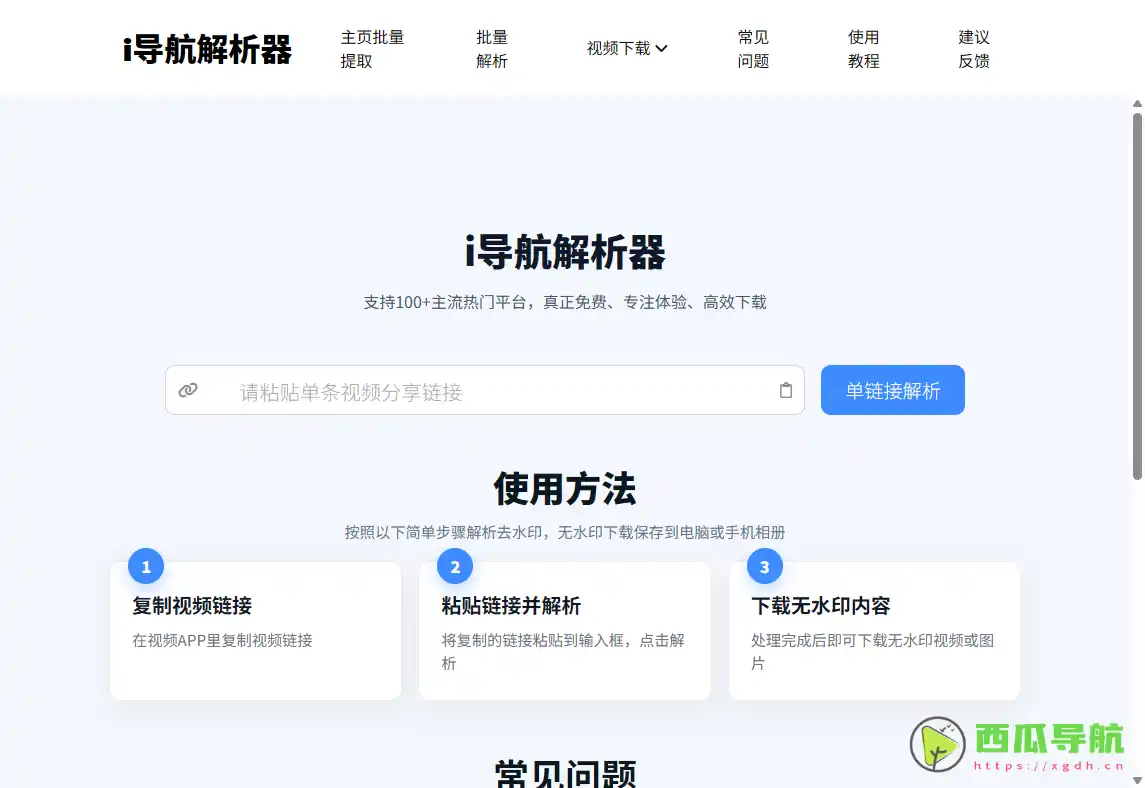1145x788 pixels.
Task: Click the link icon inside the search input
Action: click(189, 390)
